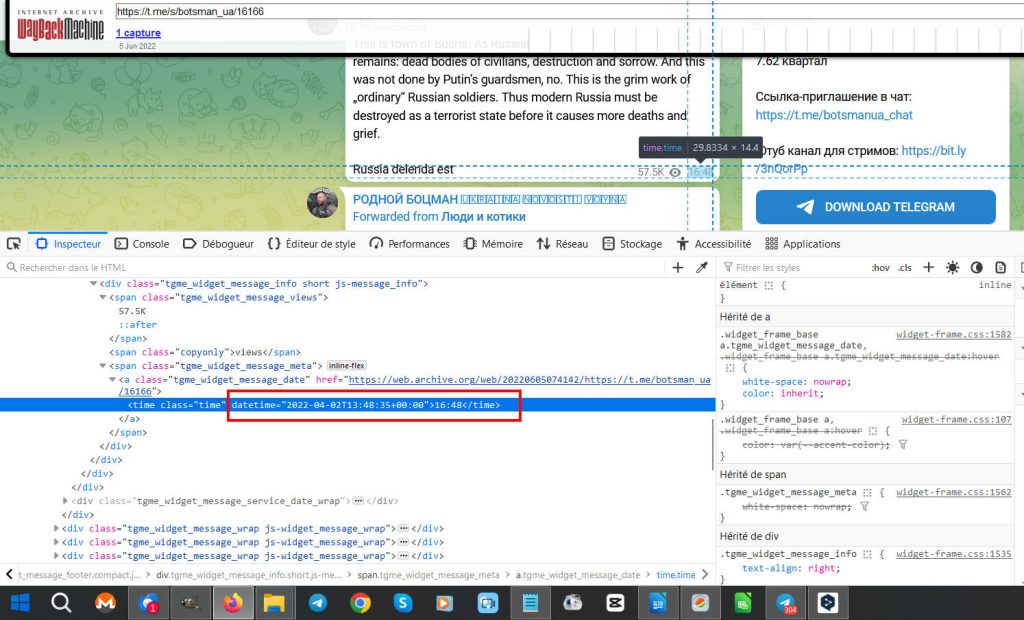This screenshot has height=620, width=1024.
Task: Collapse the tgme_widget_message_date anchor node
Action: pyautogui.click(x=112, y=380)
